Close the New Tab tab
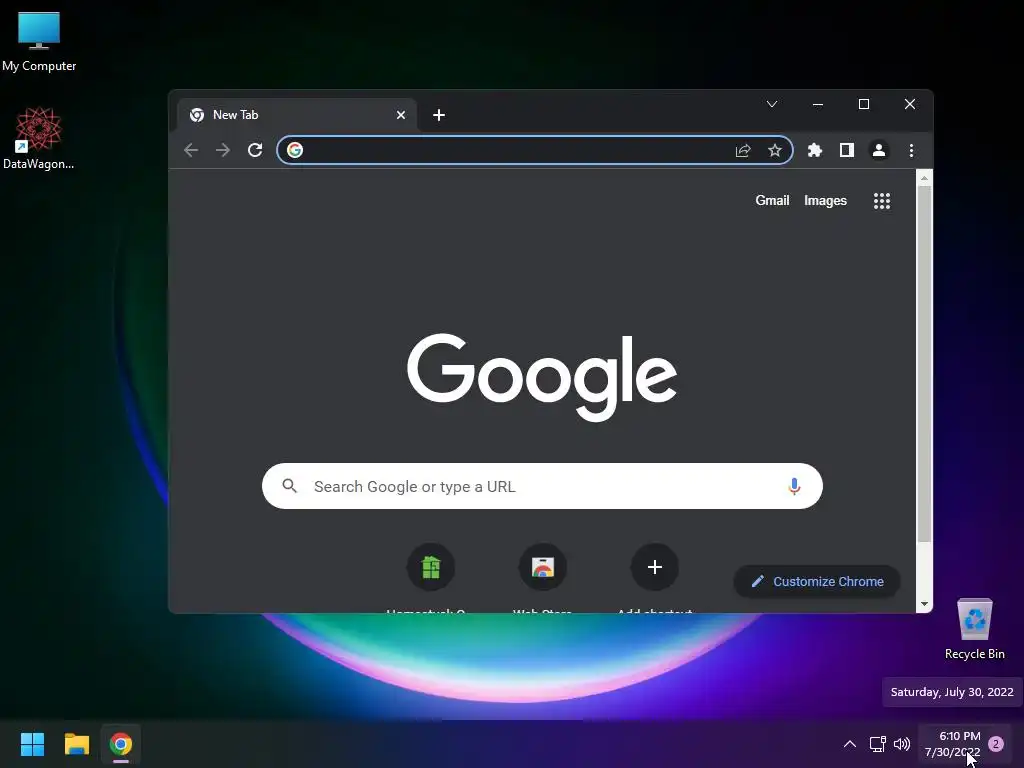The height and width of the screenshot is (768, 1024). pos(400,115)
